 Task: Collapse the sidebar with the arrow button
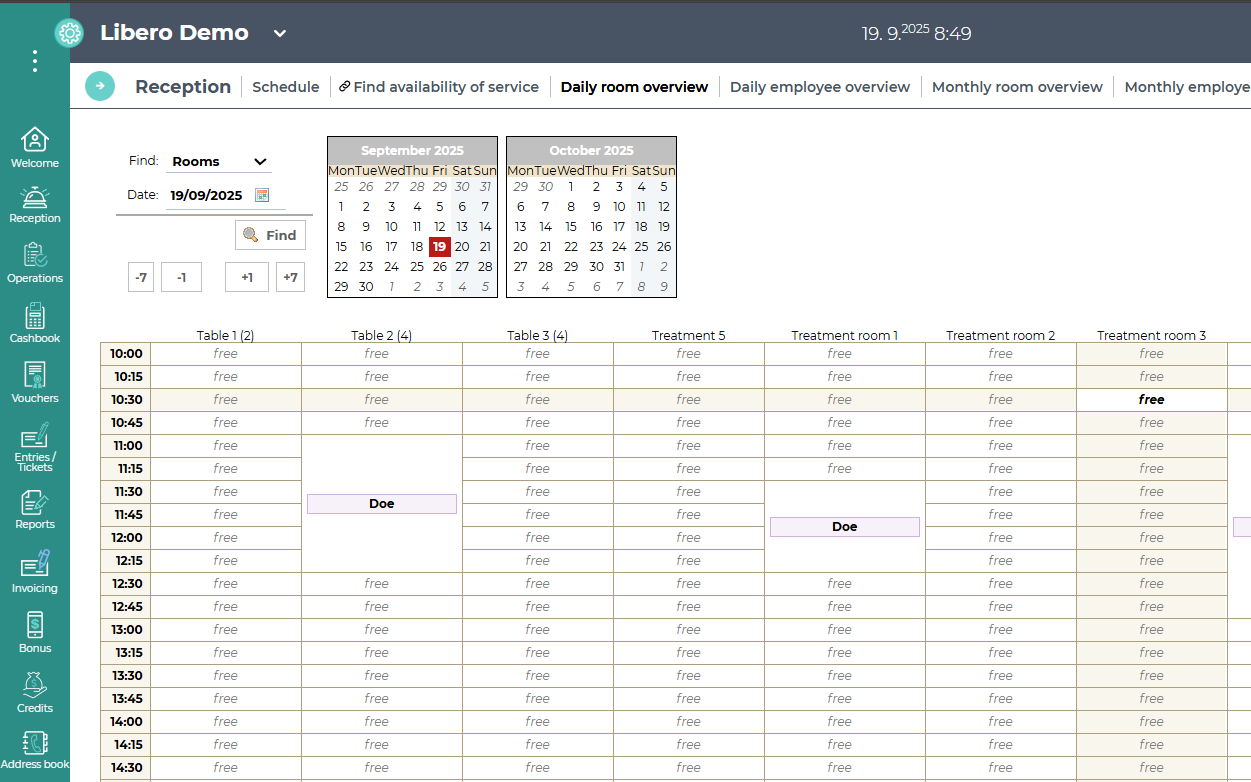pos(100,87)
